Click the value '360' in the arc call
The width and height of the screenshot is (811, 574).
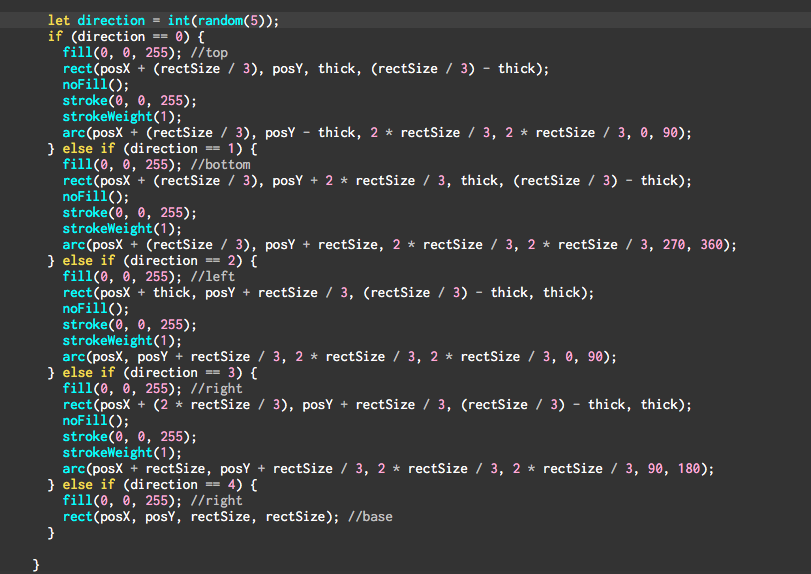712,245
